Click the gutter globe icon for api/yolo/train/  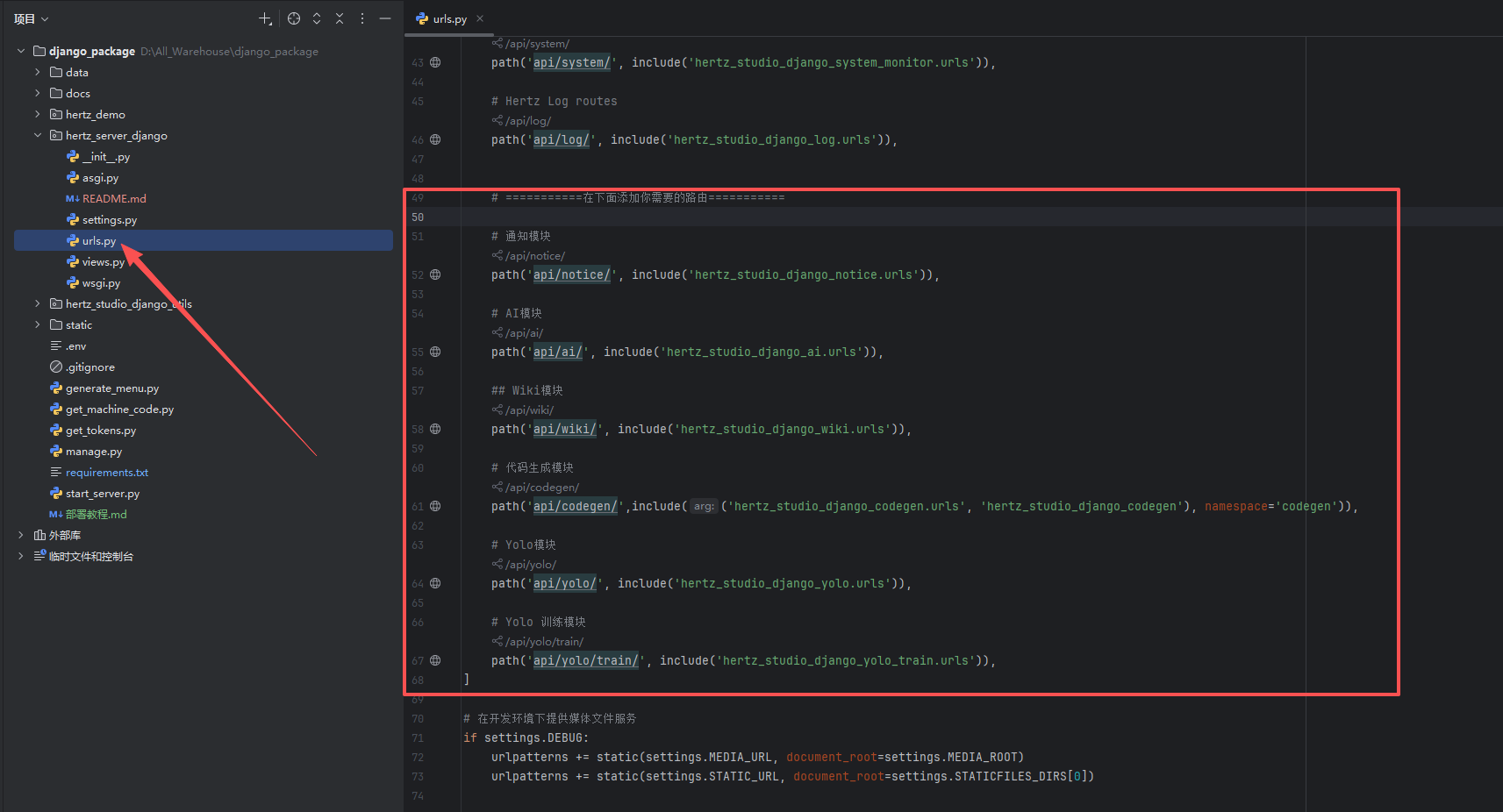click(x=435, y=660)
